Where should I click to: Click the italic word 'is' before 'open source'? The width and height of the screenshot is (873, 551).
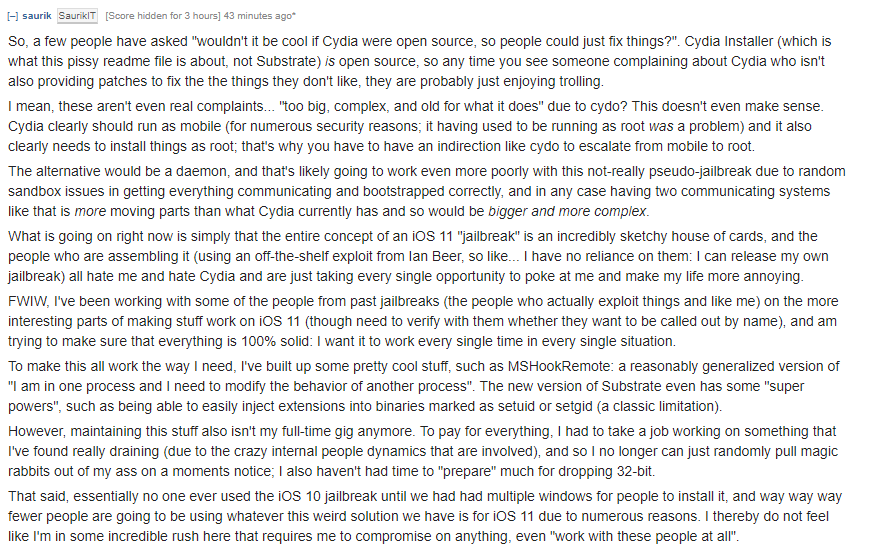click(330, 61)
